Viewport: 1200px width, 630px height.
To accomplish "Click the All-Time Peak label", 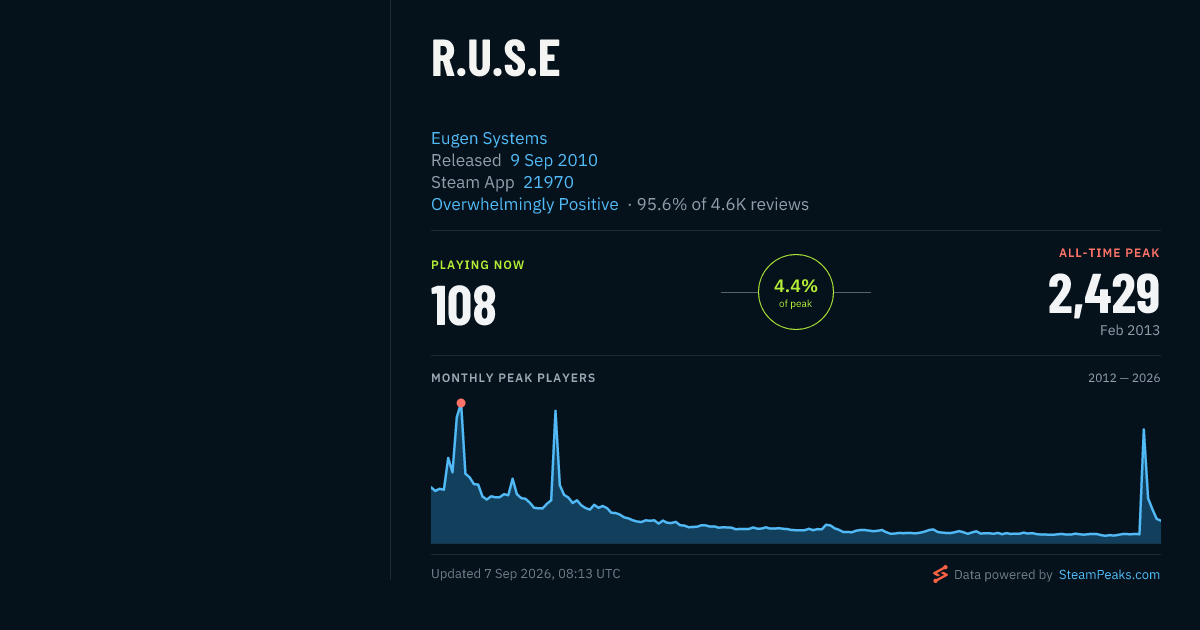I will point(1110,253).
